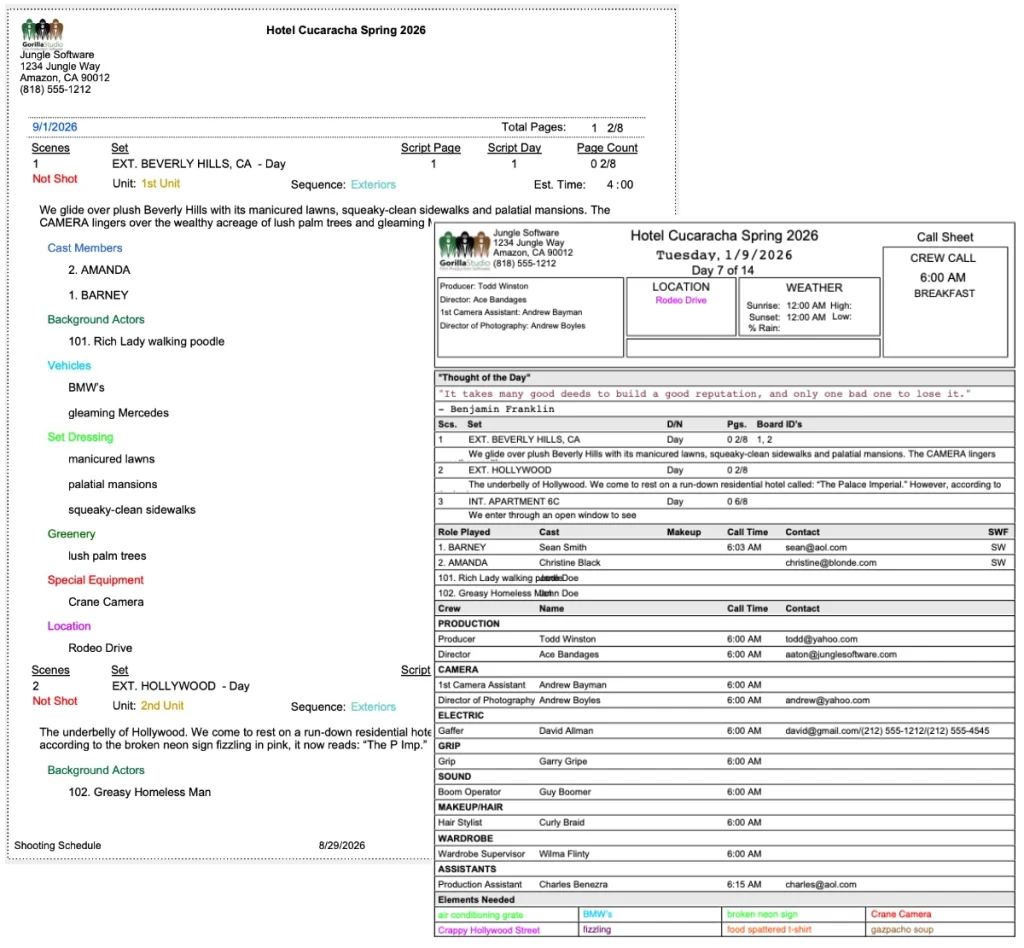Click the Tuesday, 1/9/2026 date on Call Sheet
The image size is (1024, 948).
point(724,255)
